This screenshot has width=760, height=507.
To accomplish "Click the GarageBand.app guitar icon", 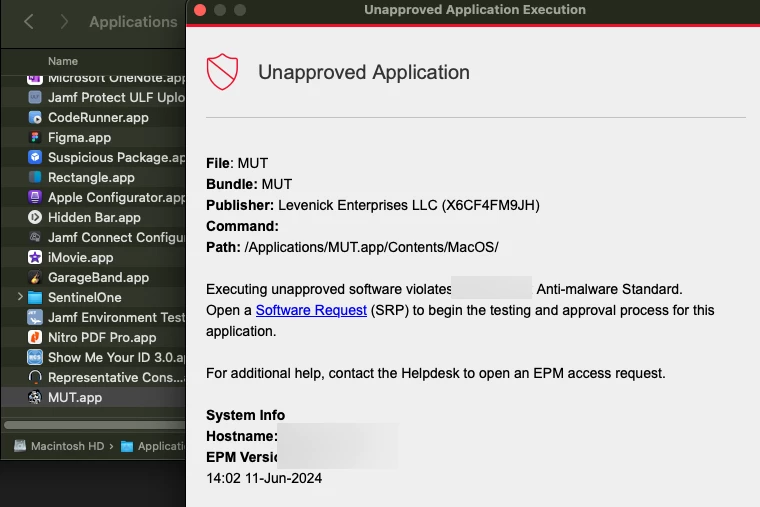I will tap(34, 277).
